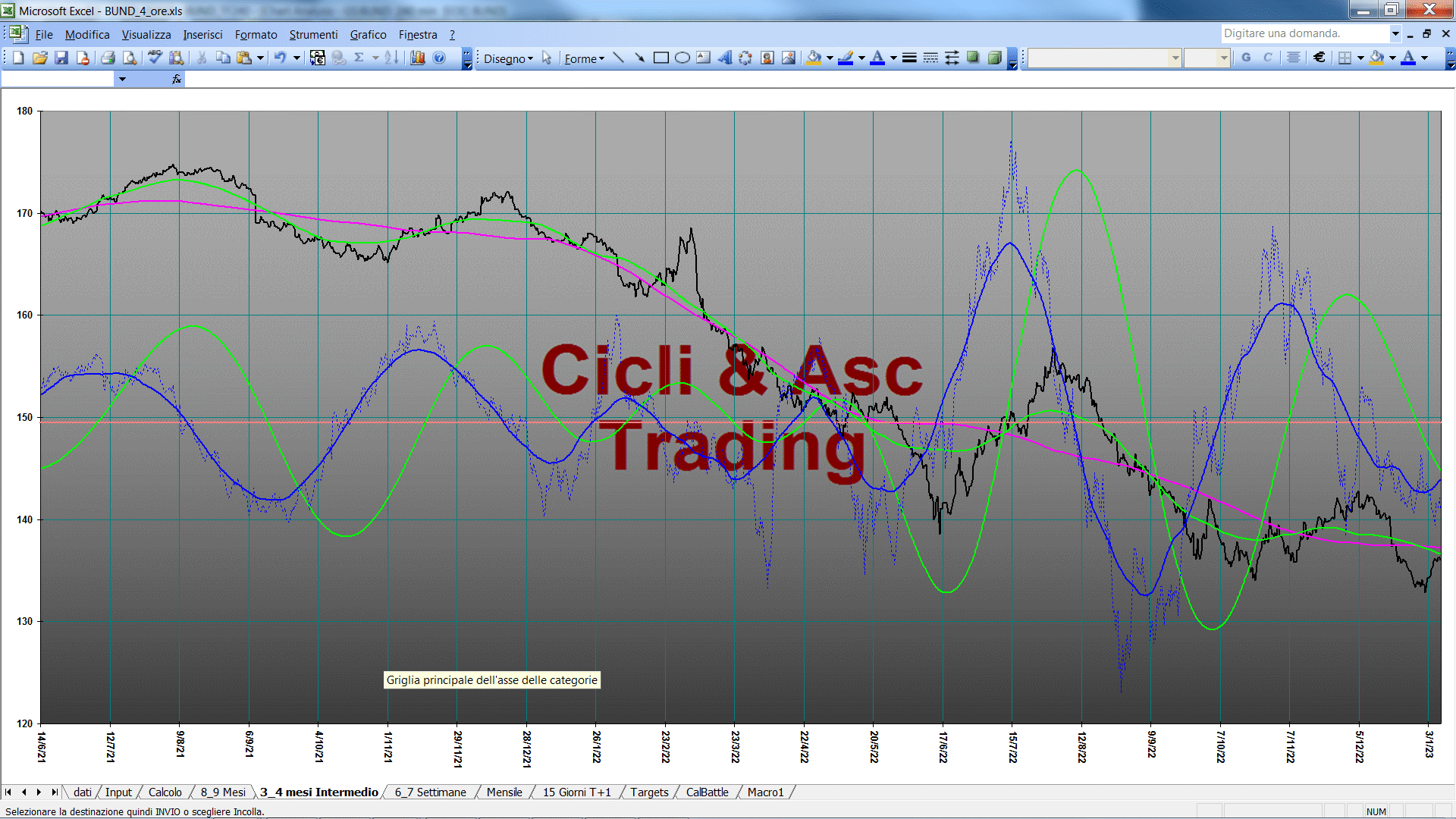Image resolution: width=1456 pixels, height=819 pixels.
Task: Open the Chart Wizard icon
Action: click(x=418, y=58)
